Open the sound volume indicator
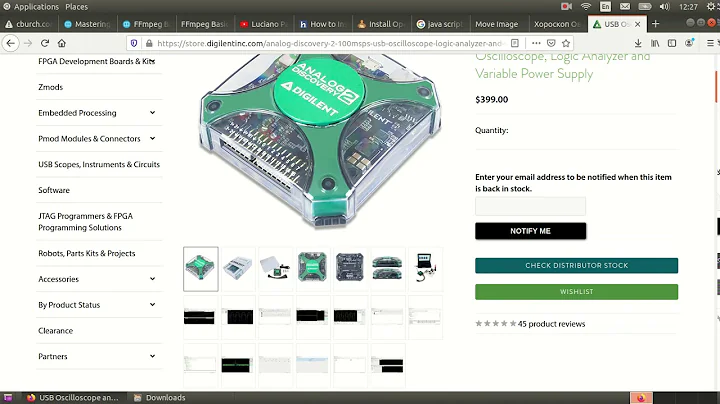Viewport: 720px width, 404px height. click(664, 6)
